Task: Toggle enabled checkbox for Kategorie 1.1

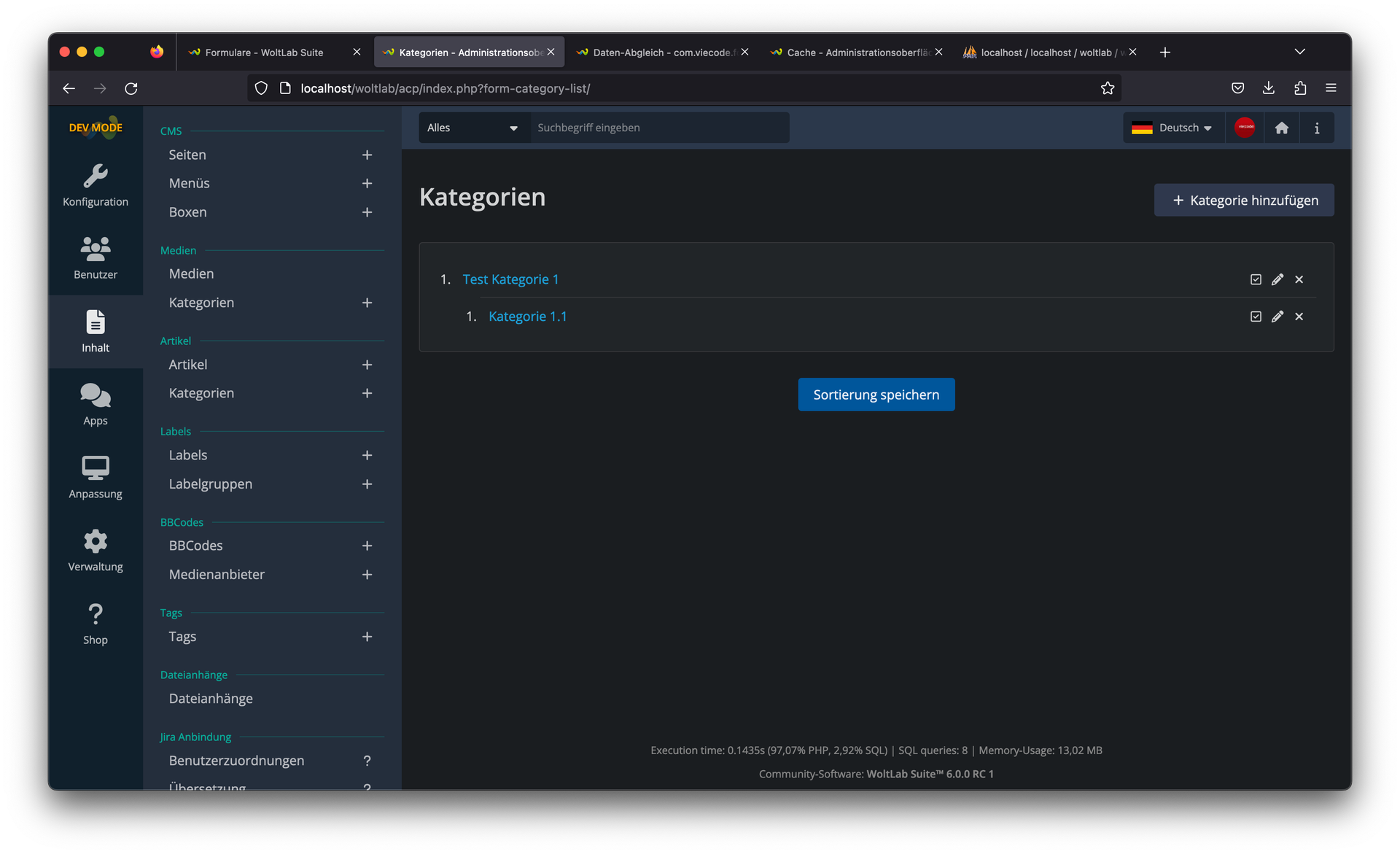Action: 1256,317
